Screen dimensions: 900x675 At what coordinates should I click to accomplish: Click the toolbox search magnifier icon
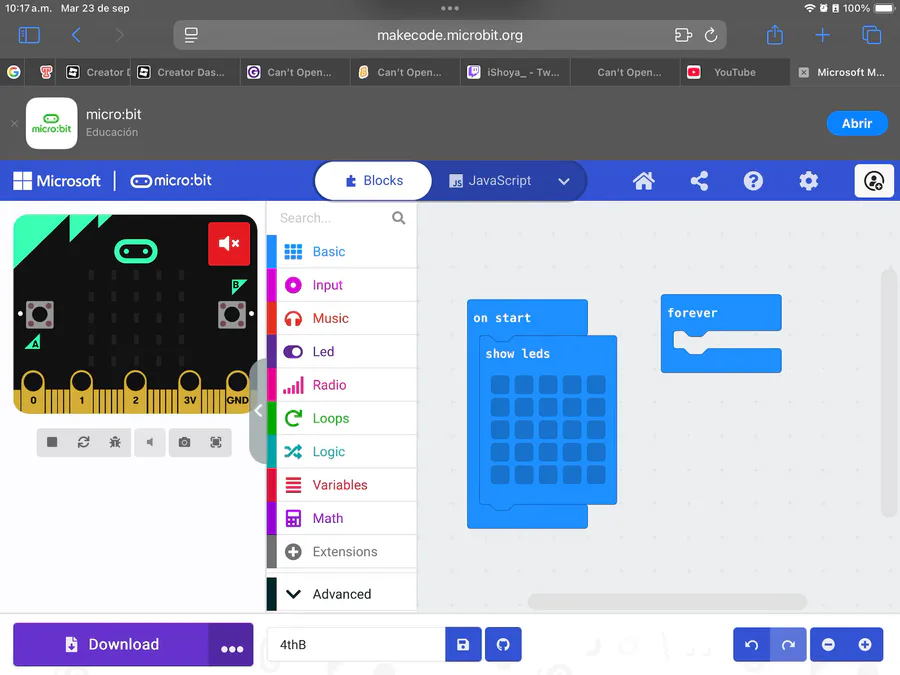point(398,218)
